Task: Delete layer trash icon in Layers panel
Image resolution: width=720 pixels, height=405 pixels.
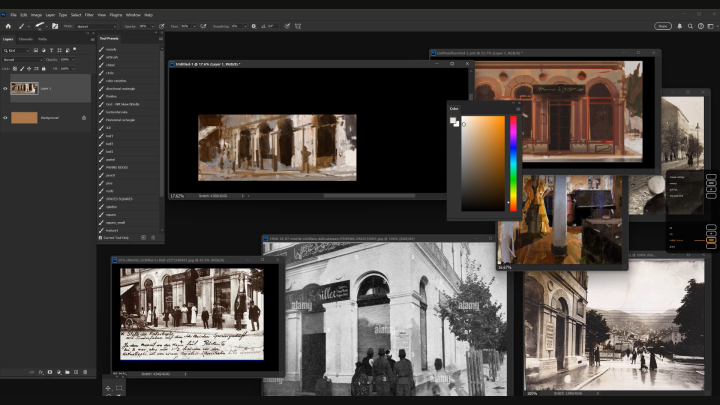Action: (x=85, y=372)
